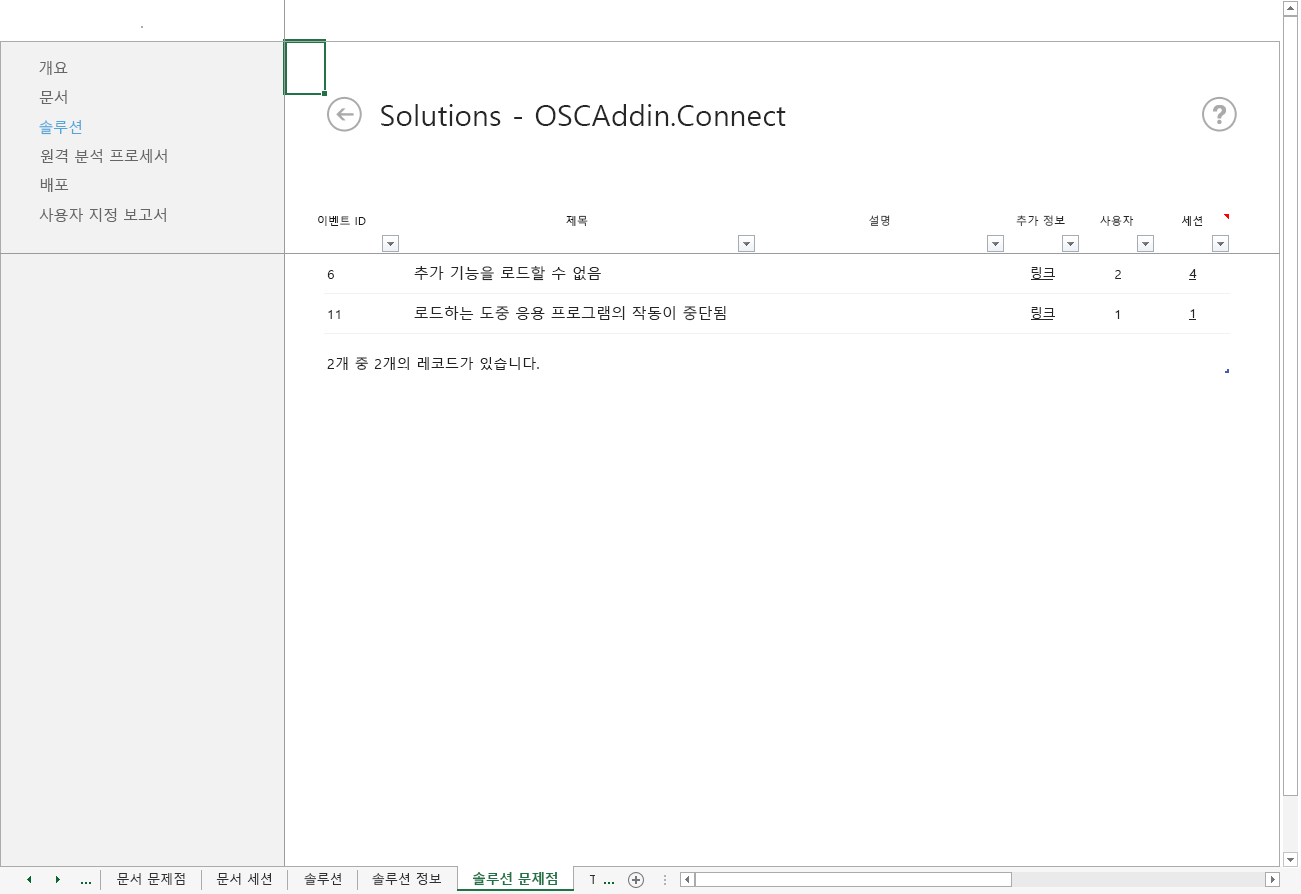Click vertical scrollbar down arrow
This screenshot has width=1301, height=894.
click(1290, 858)
